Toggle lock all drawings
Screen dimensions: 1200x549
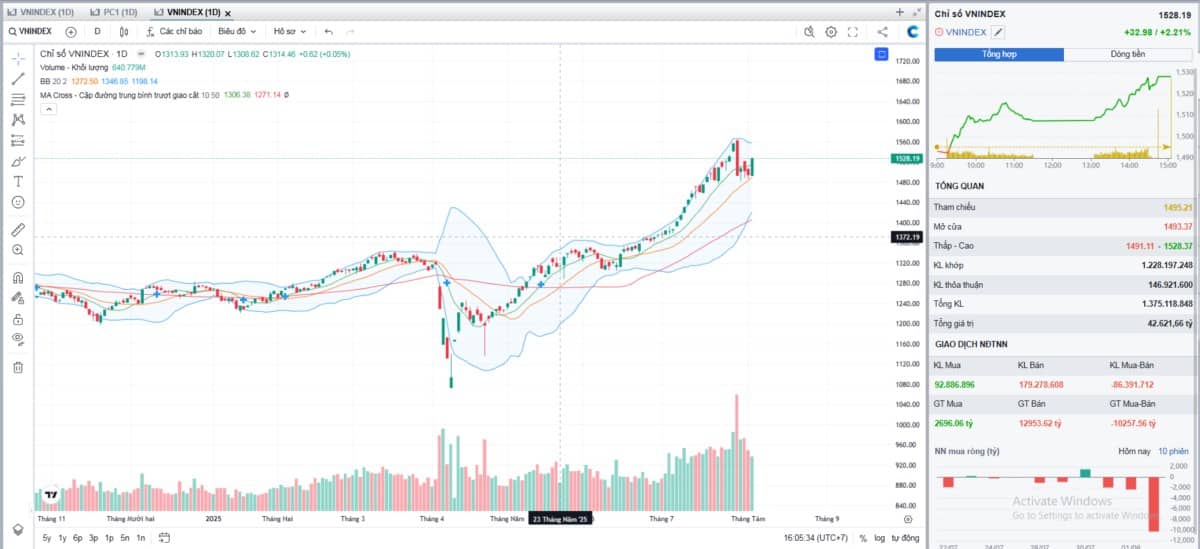[18, 319]
